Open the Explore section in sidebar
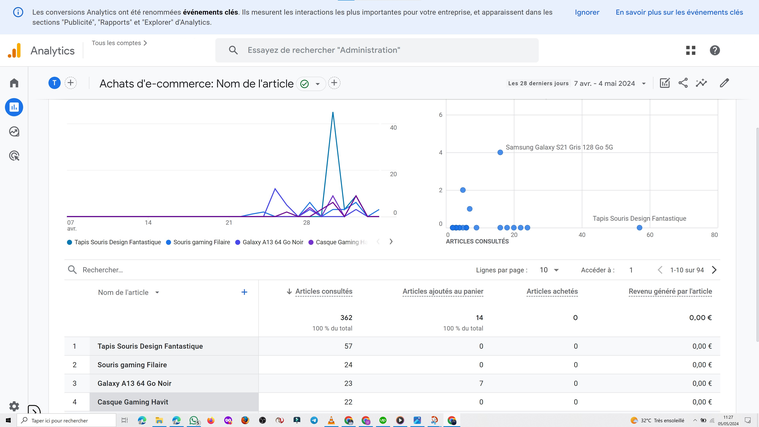 click(14, 132)
